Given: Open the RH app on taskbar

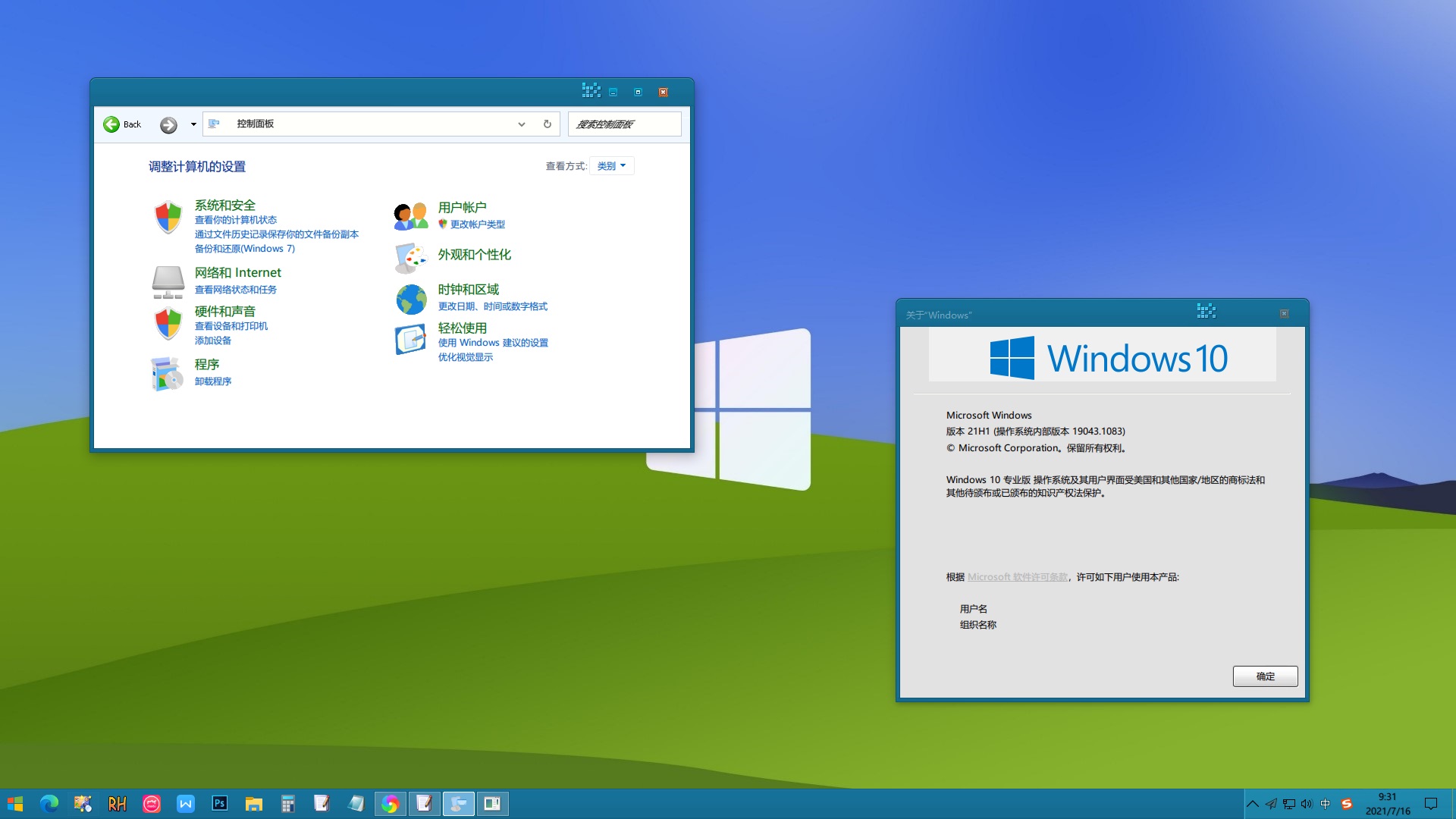Looking at the screenshot, I should (118, 804).
